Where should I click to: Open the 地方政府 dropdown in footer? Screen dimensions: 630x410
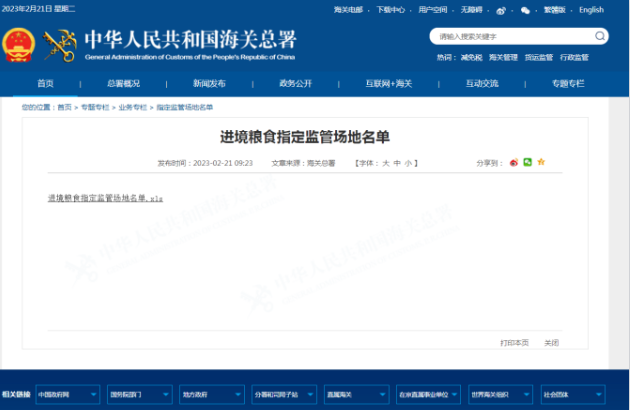(212, 395)
